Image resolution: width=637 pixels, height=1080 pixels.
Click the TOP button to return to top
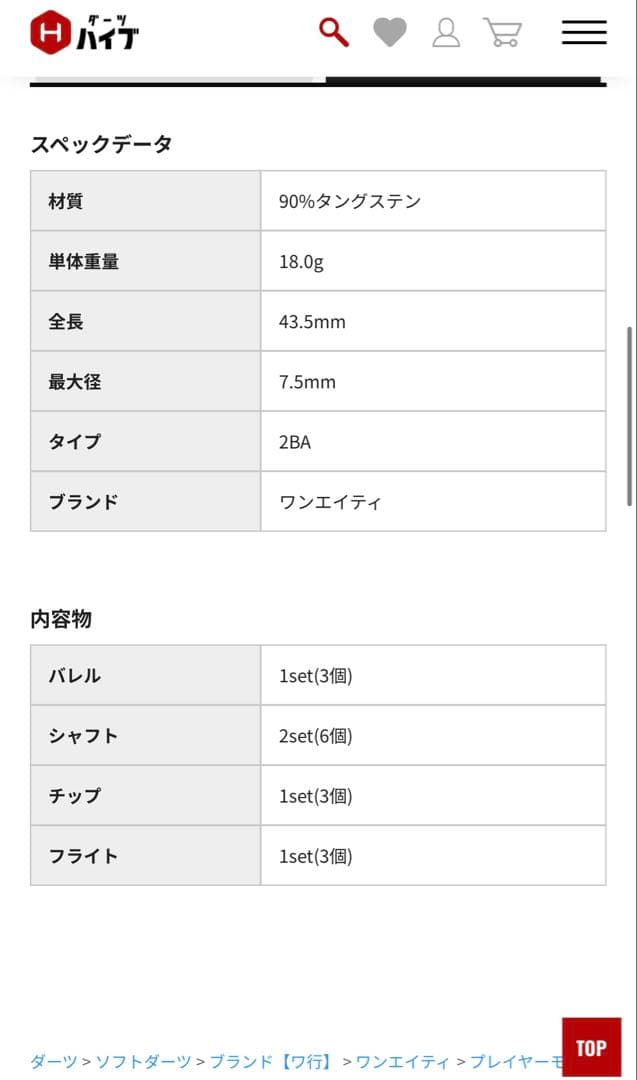pos(592,1047)
